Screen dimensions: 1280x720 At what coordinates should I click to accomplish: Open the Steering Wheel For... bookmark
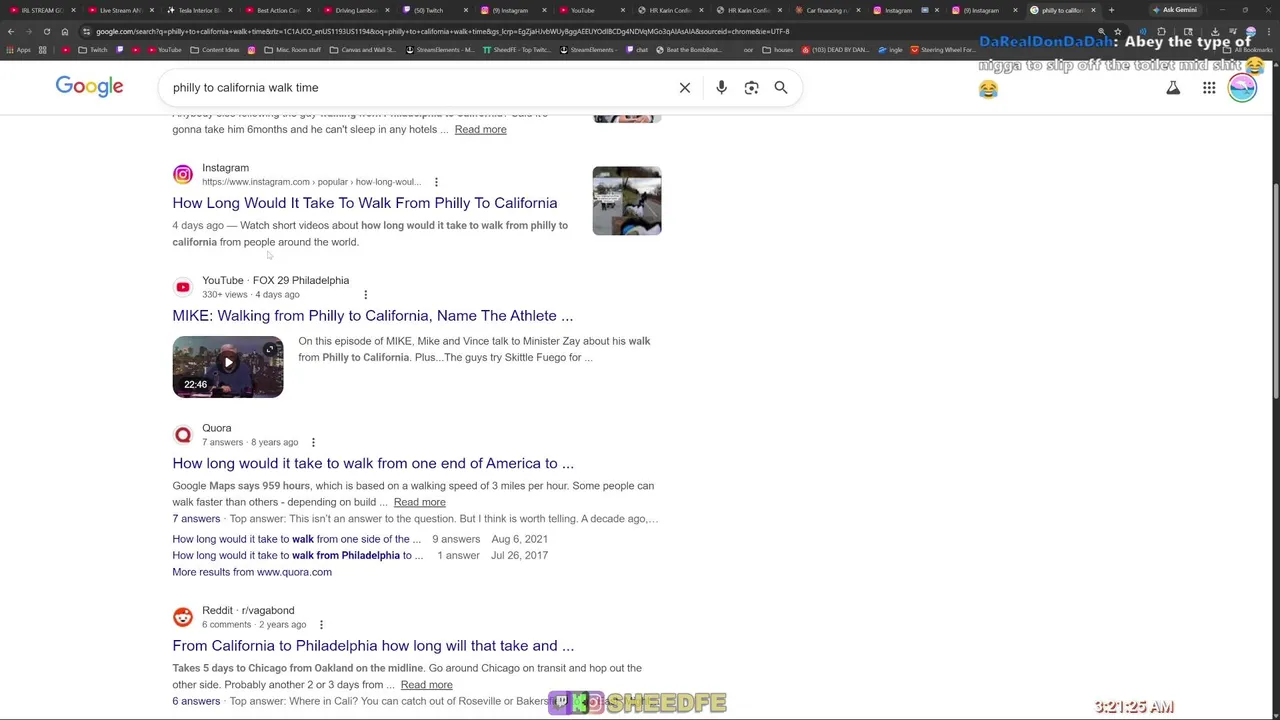coord(941,49)
